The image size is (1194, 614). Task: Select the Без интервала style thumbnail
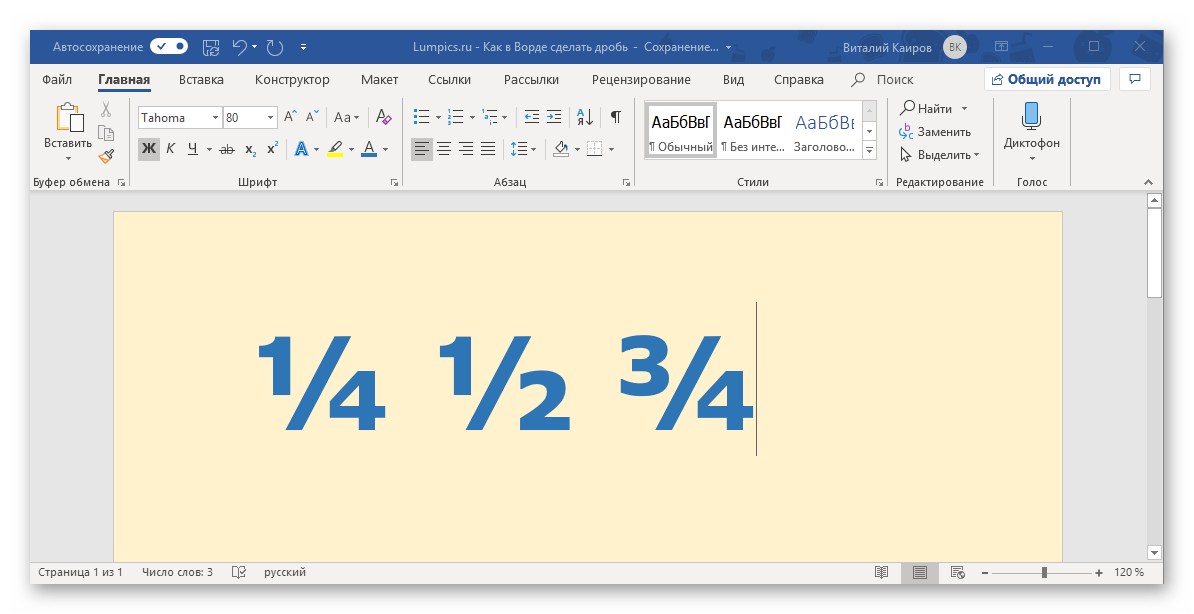[x=752, y=130]
